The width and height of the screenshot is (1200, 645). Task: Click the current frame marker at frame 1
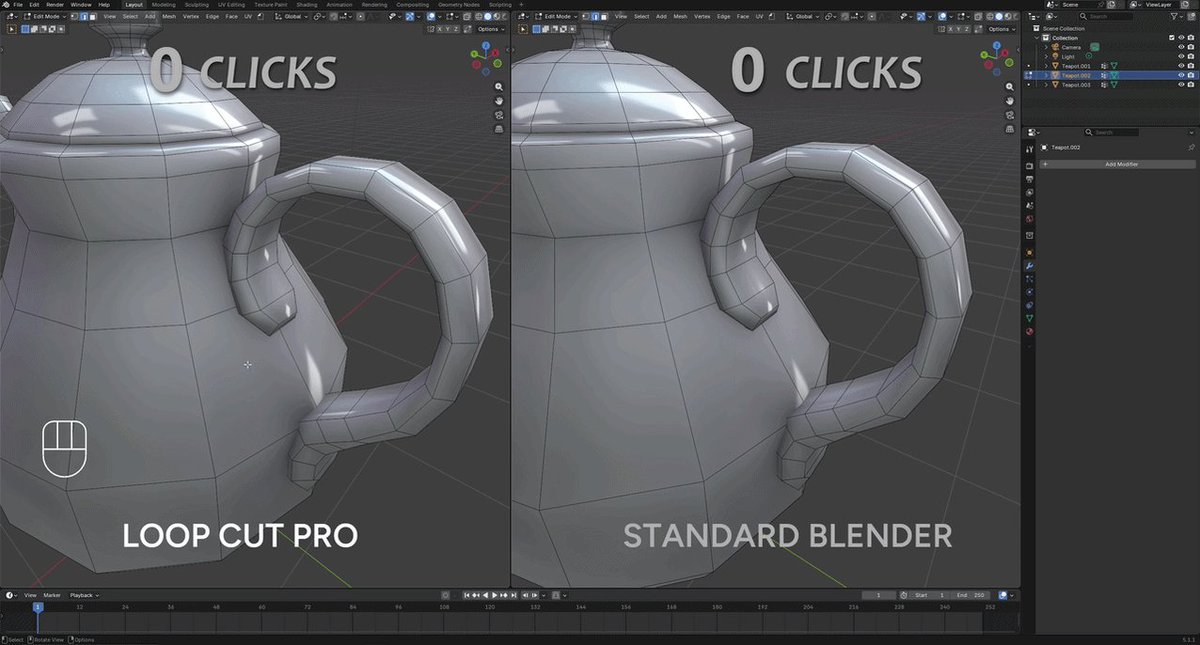38,606
